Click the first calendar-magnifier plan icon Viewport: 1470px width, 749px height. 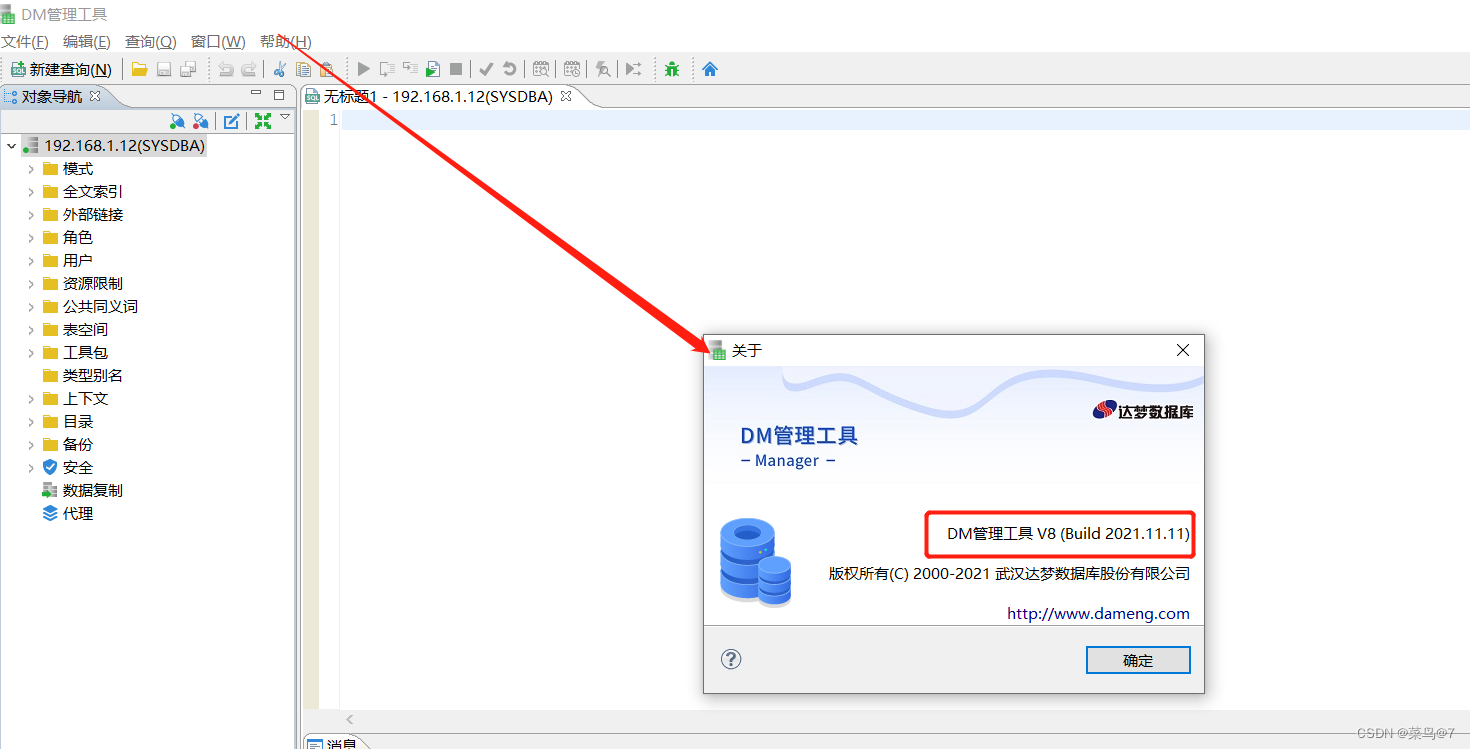click(x=541, y=69)
